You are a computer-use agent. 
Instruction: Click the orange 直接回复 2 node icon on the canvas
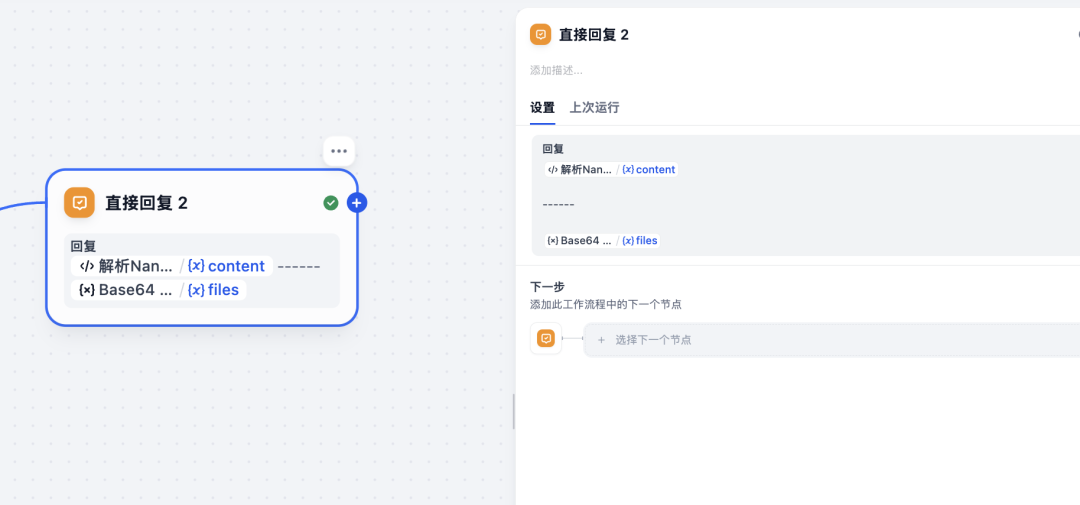tap(79, 203)
